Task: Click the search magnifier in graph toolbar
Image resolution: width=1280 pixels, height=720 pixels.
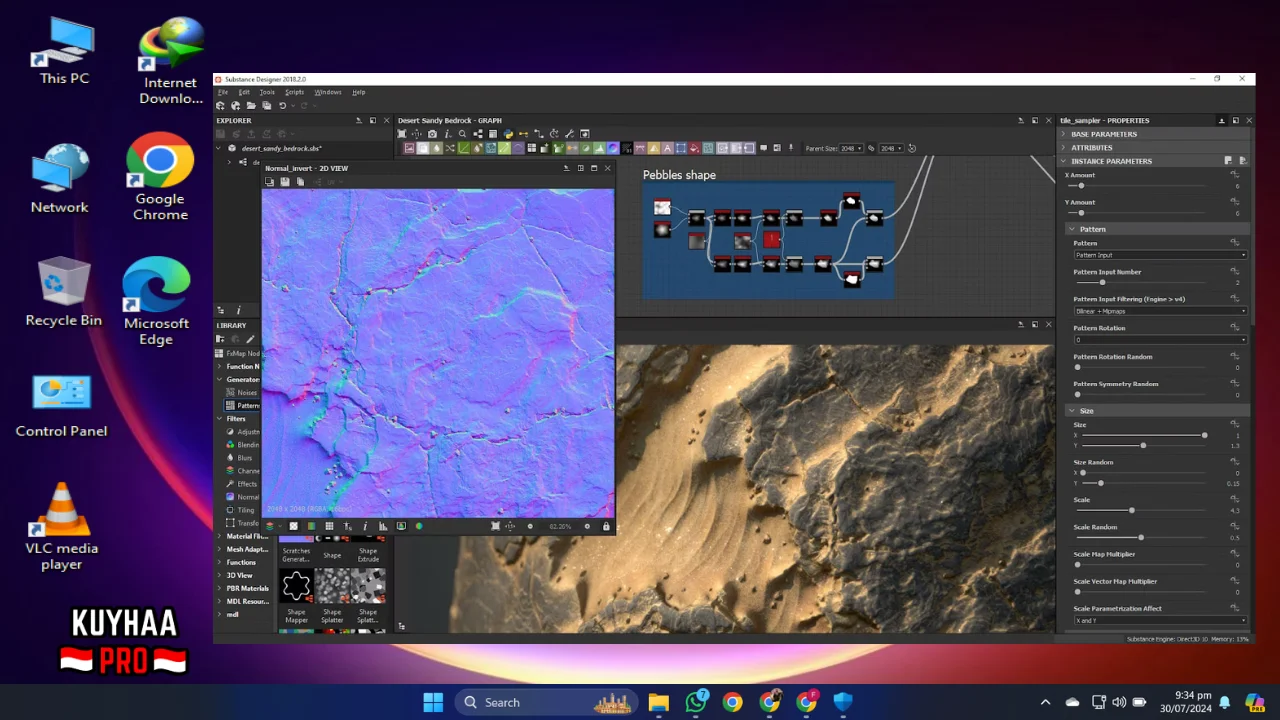Action: 462,133
